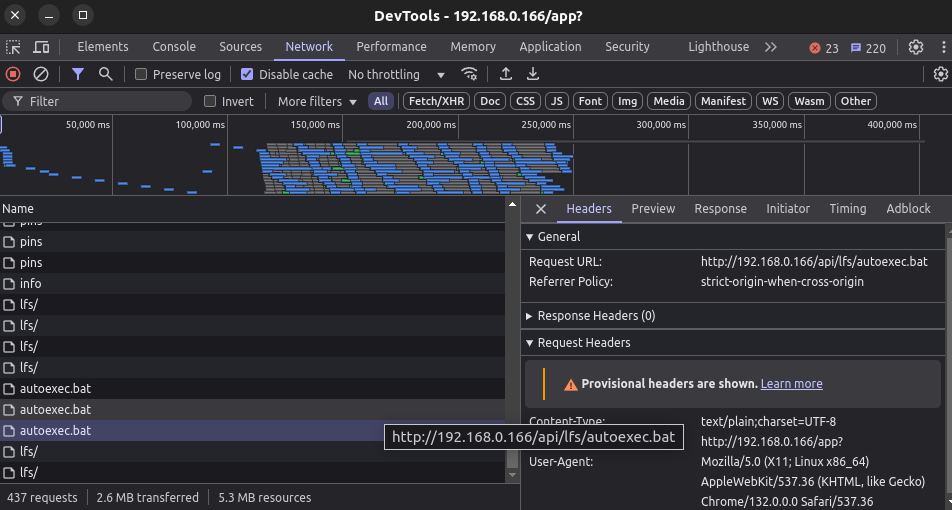
Task: Click the request list scrollbar up arrow
Action: tap(512, 205)
